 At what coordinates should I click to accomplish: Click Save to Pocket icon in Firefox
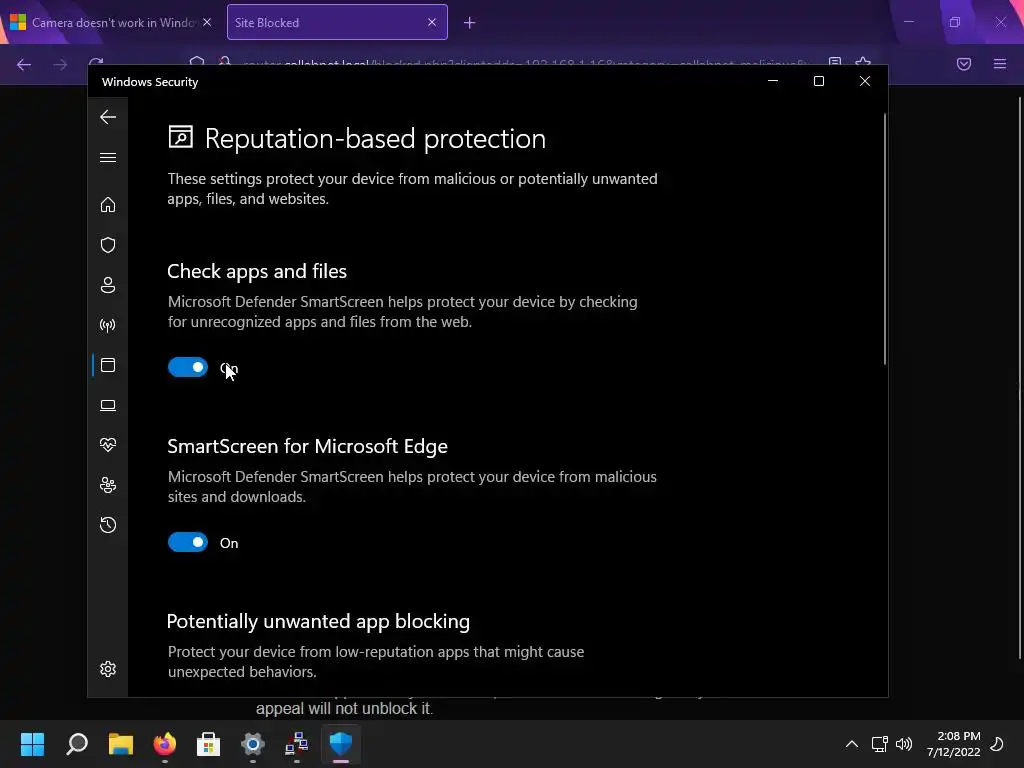964,64
